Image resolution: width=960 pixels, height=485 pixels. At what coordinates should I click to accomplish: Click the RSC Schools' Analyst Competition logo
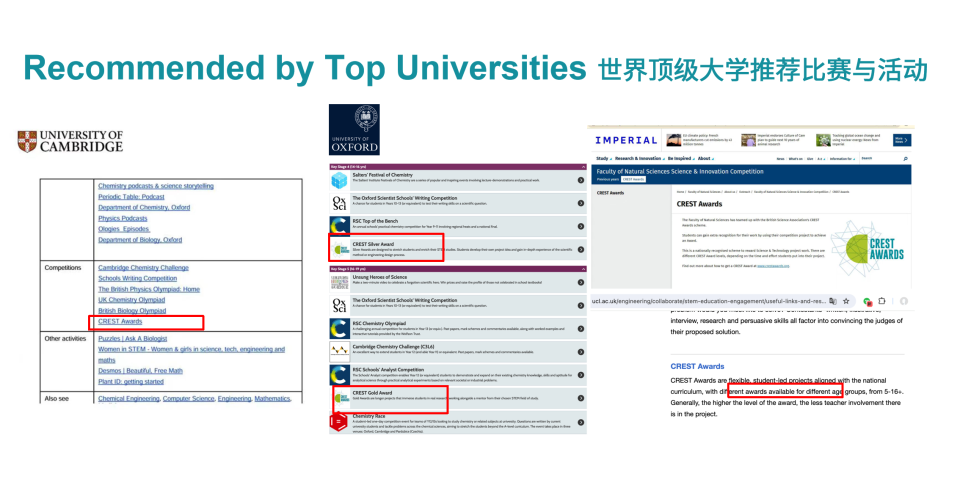[x=339, y=375]
